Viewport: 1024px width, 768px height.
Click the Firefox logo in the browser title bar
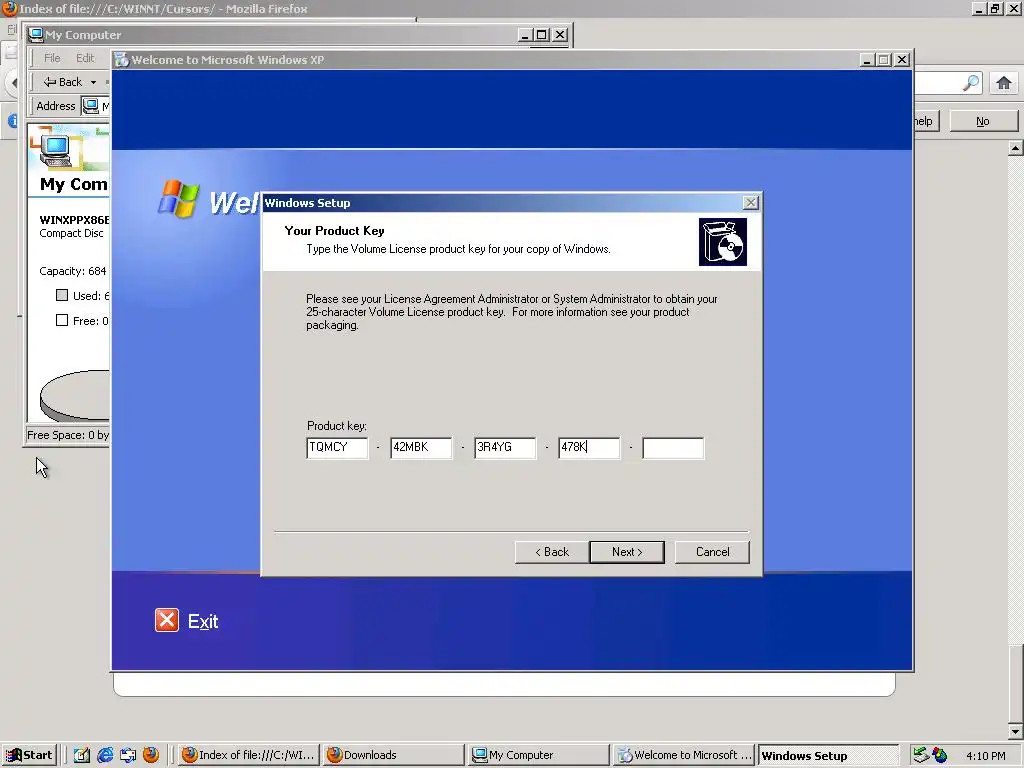(x=9, y=8)
